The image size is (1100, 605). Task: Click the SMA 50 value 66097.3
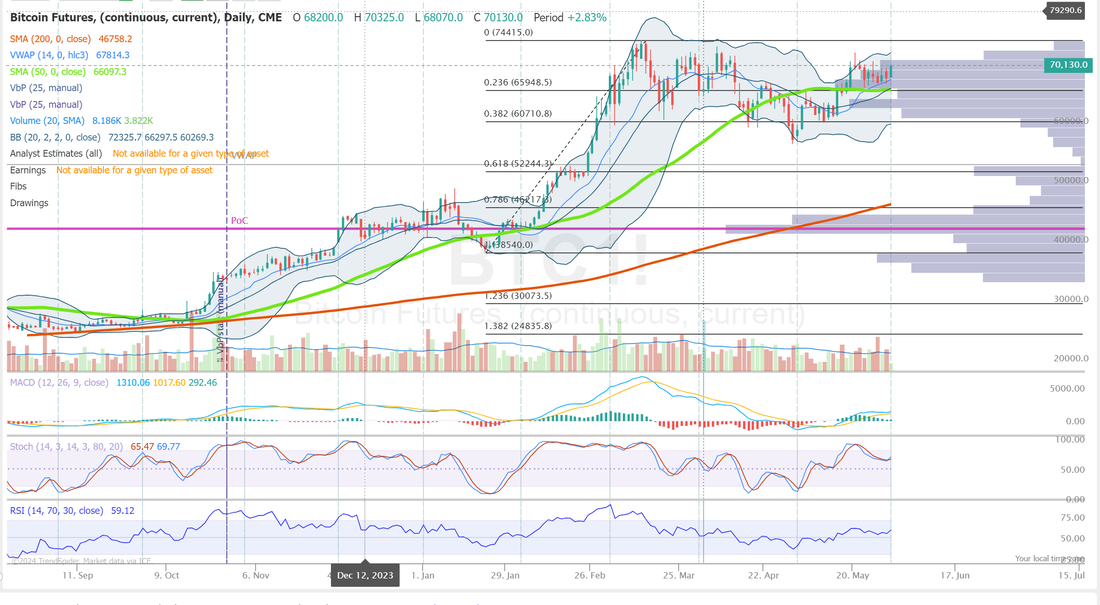click(109, 72)
